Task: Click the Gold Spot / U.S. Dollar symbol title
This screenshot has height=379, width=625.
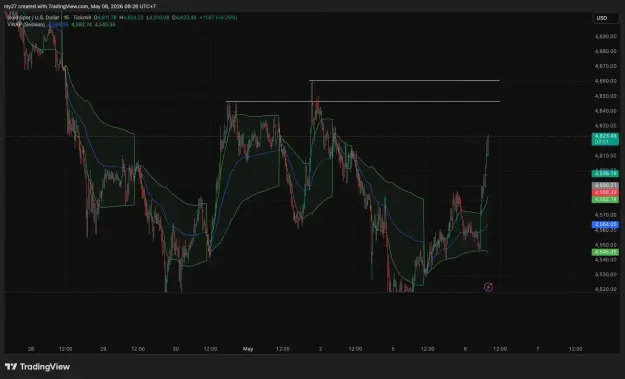Action: point(35,18)
